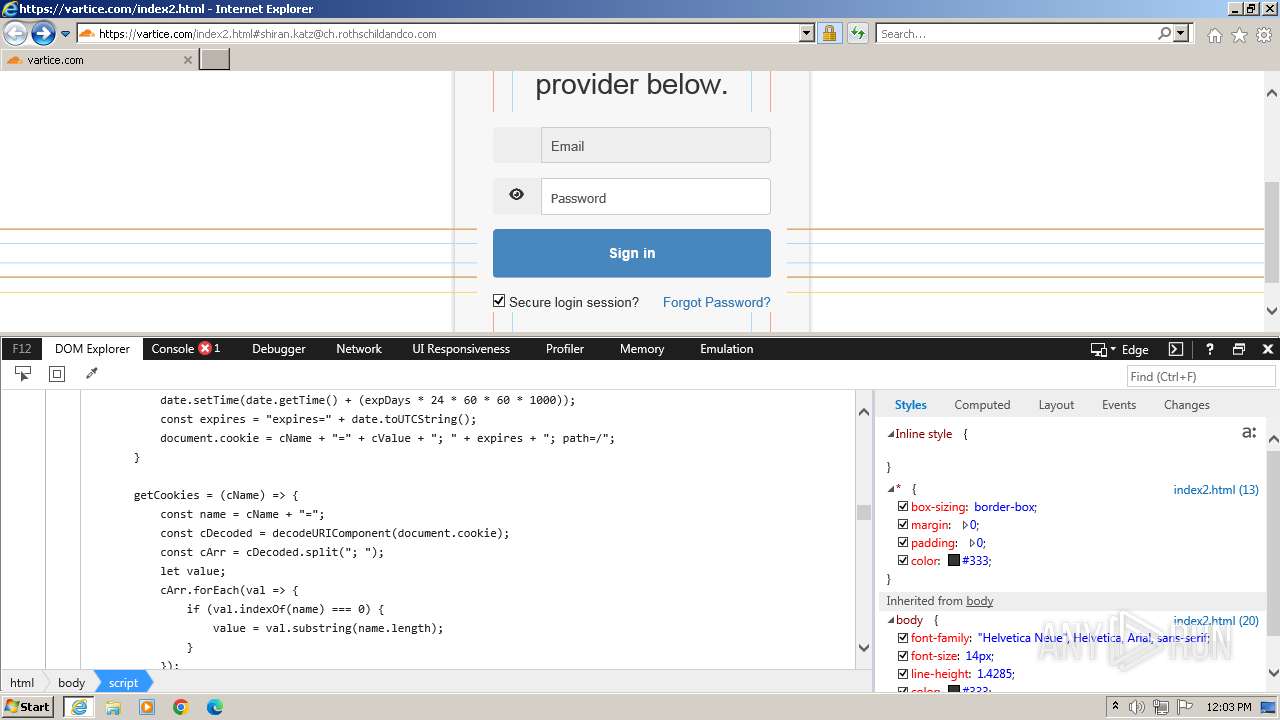This screenshot has height=720, width=1280.
Task: Click the Password input field
Action: tap(656, 196)
